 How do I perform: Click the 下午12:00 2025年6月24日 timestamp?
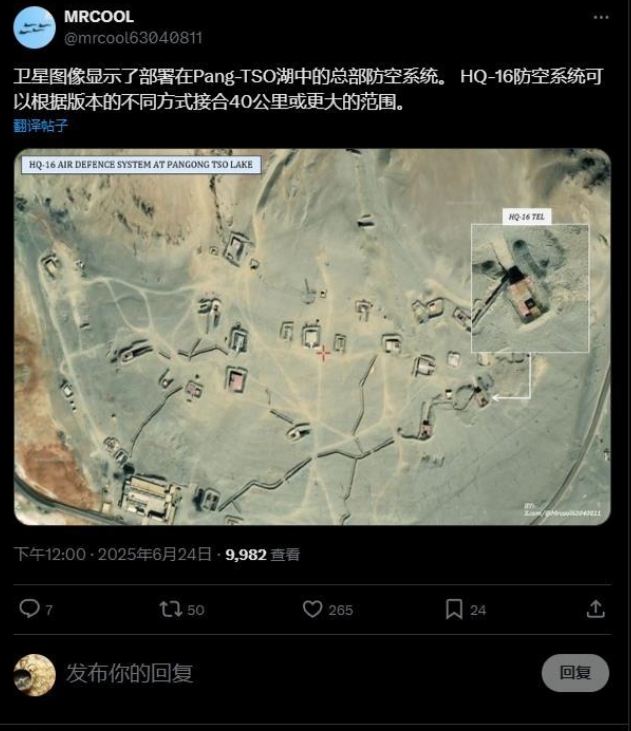112,554
